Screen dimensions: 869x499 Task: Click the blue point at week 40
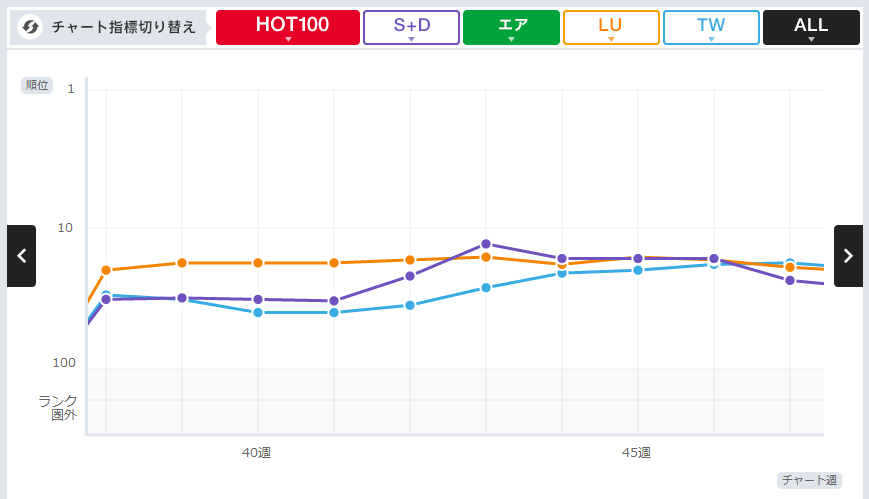pyautogui.click(x=258, y=313)
